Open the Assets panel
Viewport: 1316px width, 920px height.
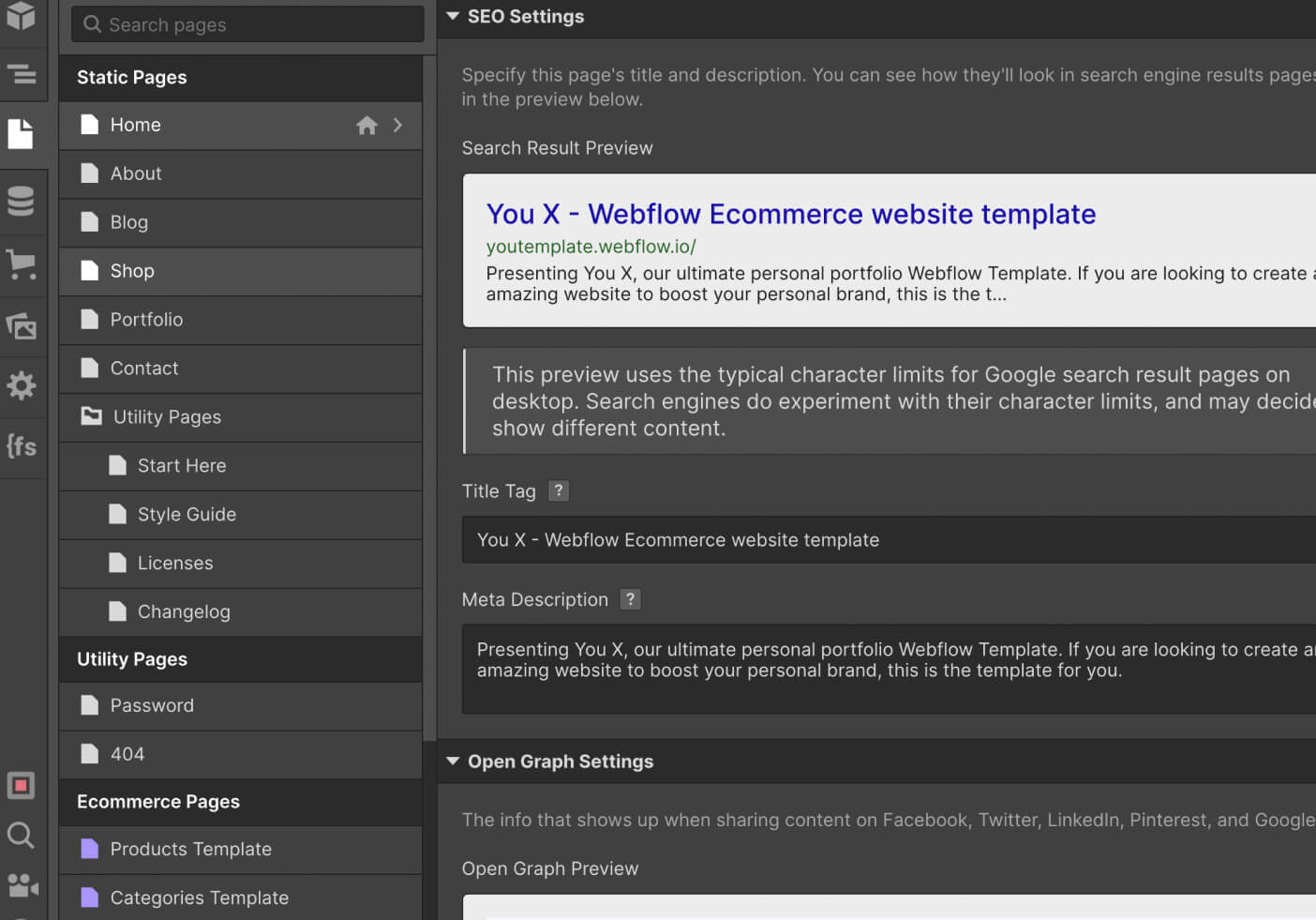tap(22, 325)
